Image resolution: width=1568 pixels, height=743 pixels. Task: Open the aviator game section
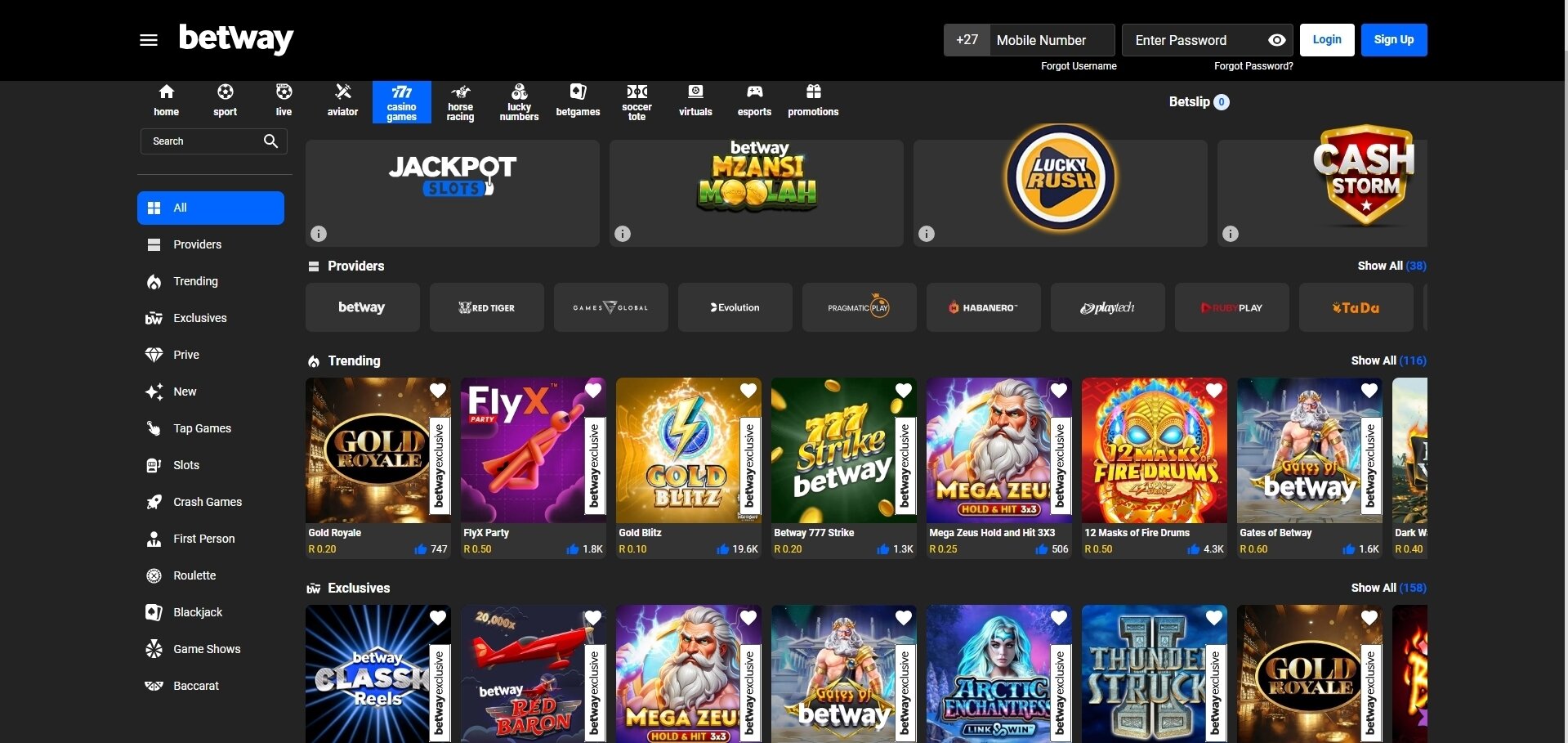342,101
